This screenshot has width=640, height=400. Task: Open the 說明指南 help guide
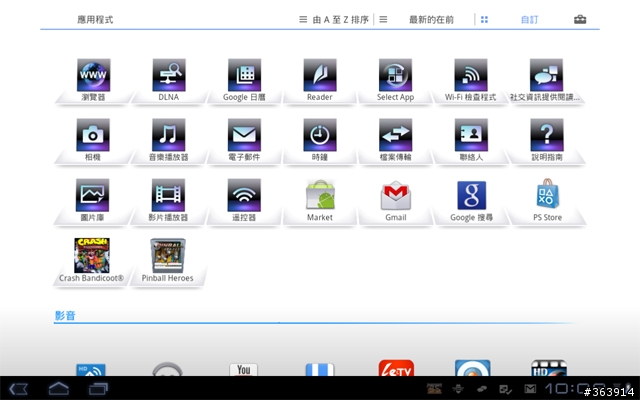[547, 140]
